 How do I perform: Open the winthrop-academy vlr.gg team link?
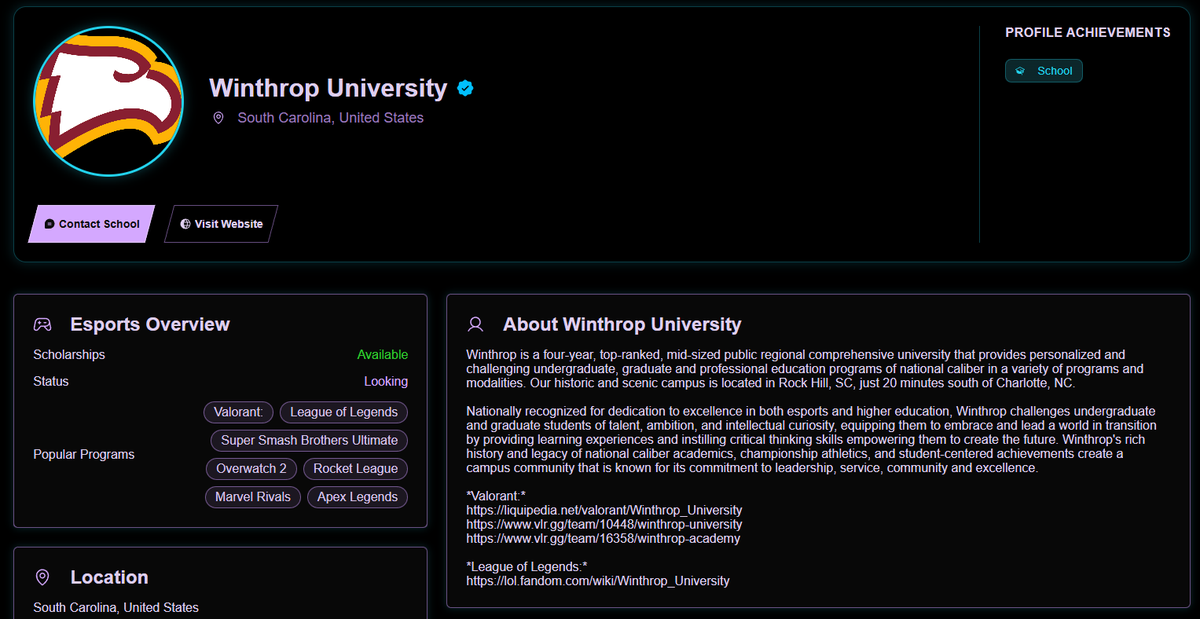(604, 538)
